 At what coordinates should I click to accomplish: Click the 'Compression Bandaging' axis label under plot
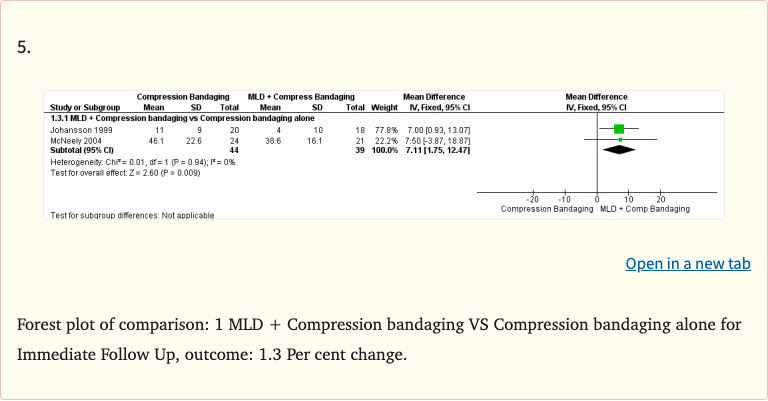click(x=545, y=208)
